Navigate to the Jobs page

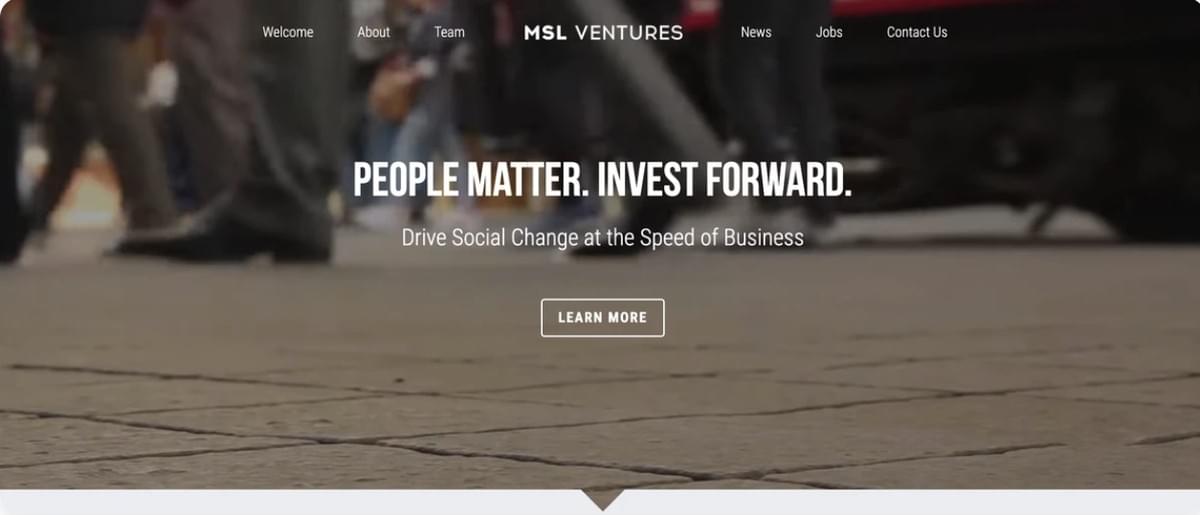tap(829, 32)
